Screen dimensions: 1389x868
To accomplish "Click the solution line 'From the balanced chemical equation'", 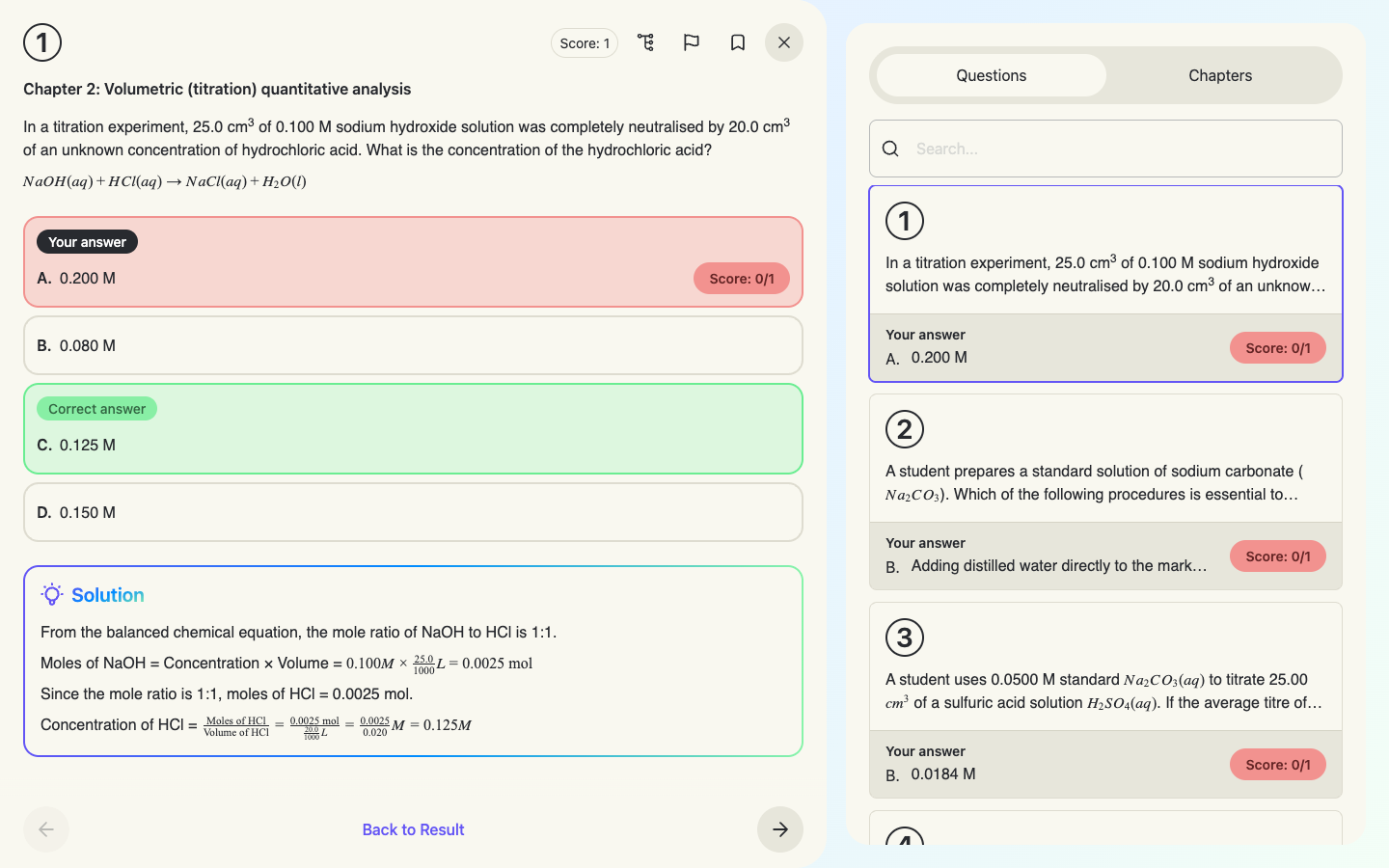I will tap(299, 632).
